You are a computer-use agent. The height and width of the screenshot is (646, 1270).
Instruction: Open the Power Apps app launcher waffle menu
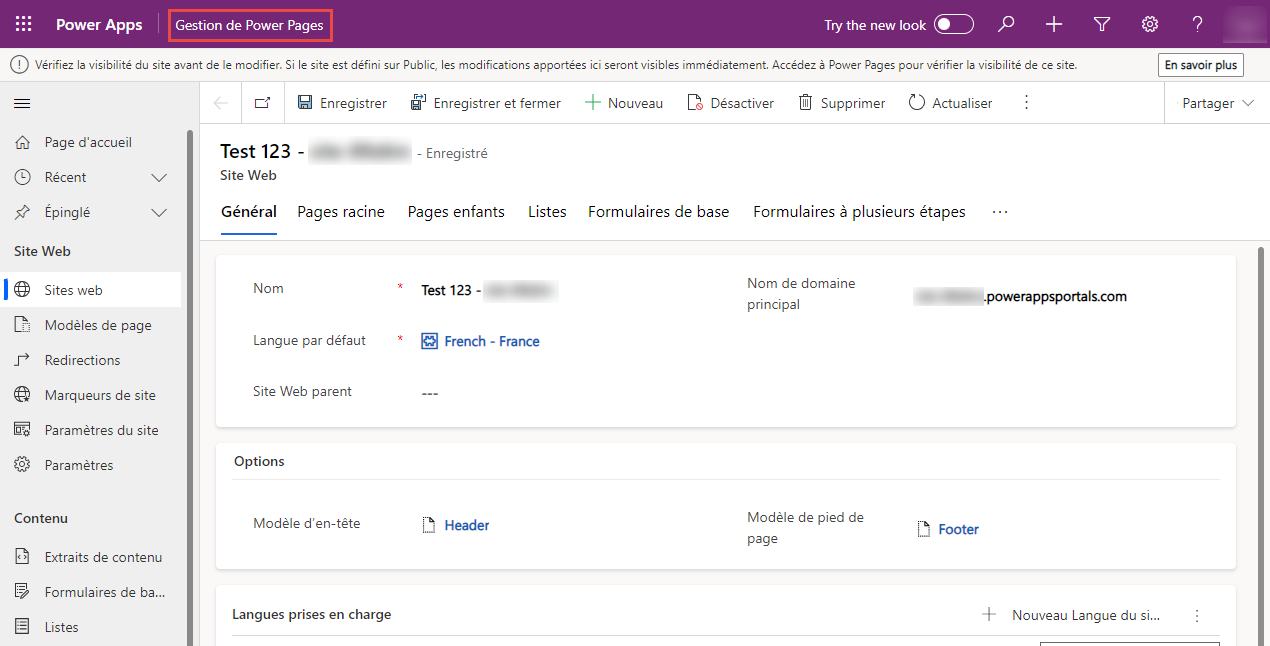click(x=23, y=24)
